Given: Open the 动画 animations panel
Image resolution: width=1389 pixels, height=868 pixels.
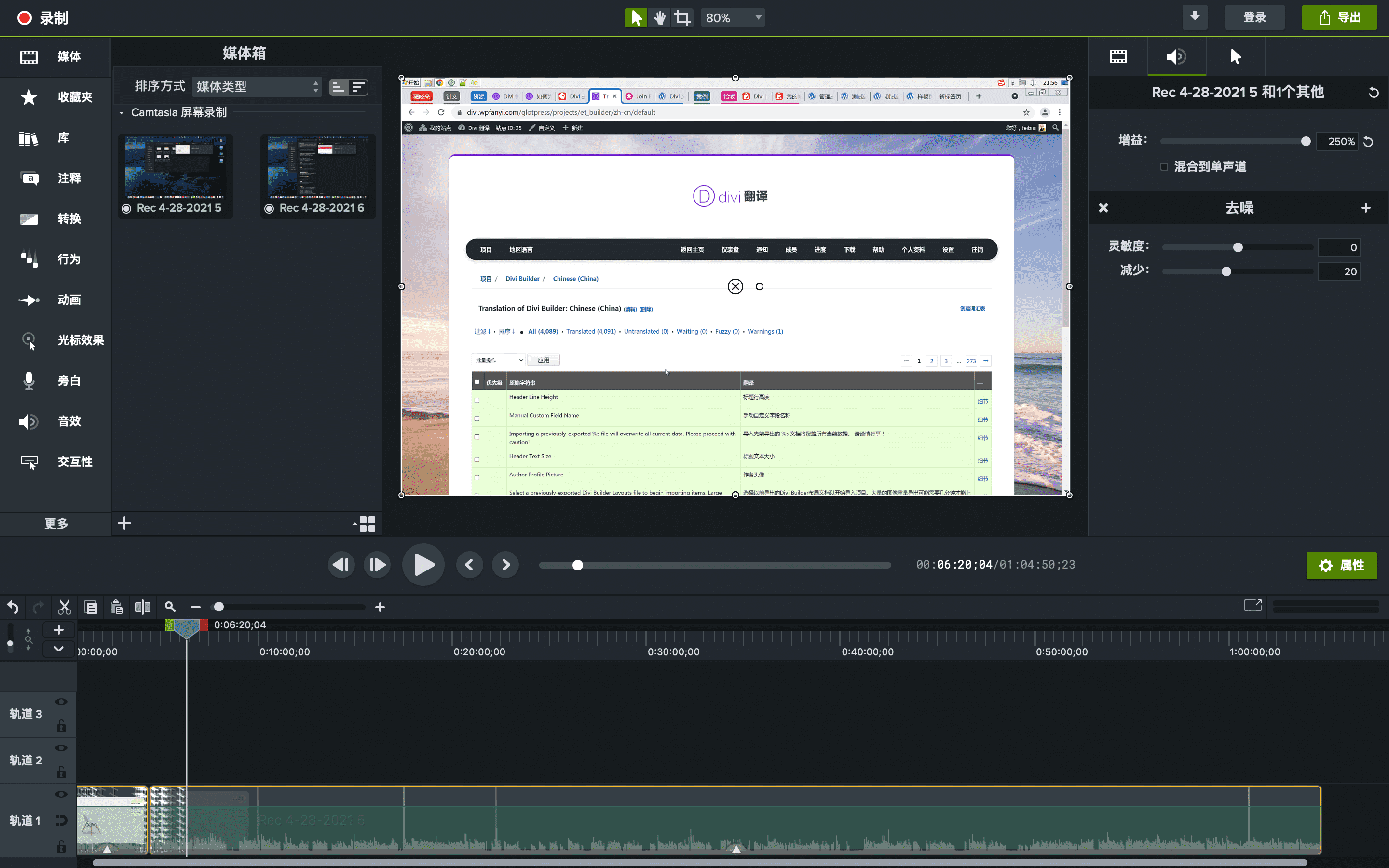Looking at the screenshot, I should [x=55, y=299].
